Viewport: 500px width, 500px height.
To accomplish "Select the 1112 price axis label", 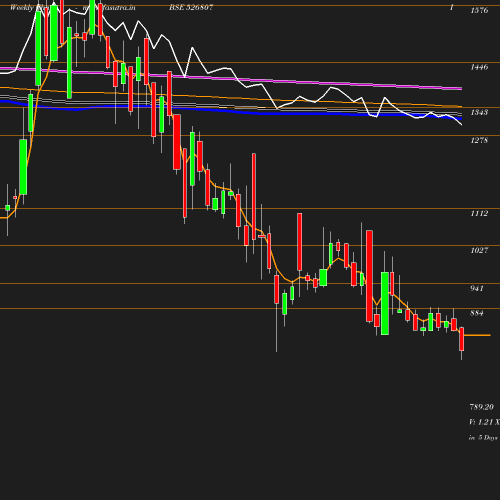I will (x=479, y=213).
